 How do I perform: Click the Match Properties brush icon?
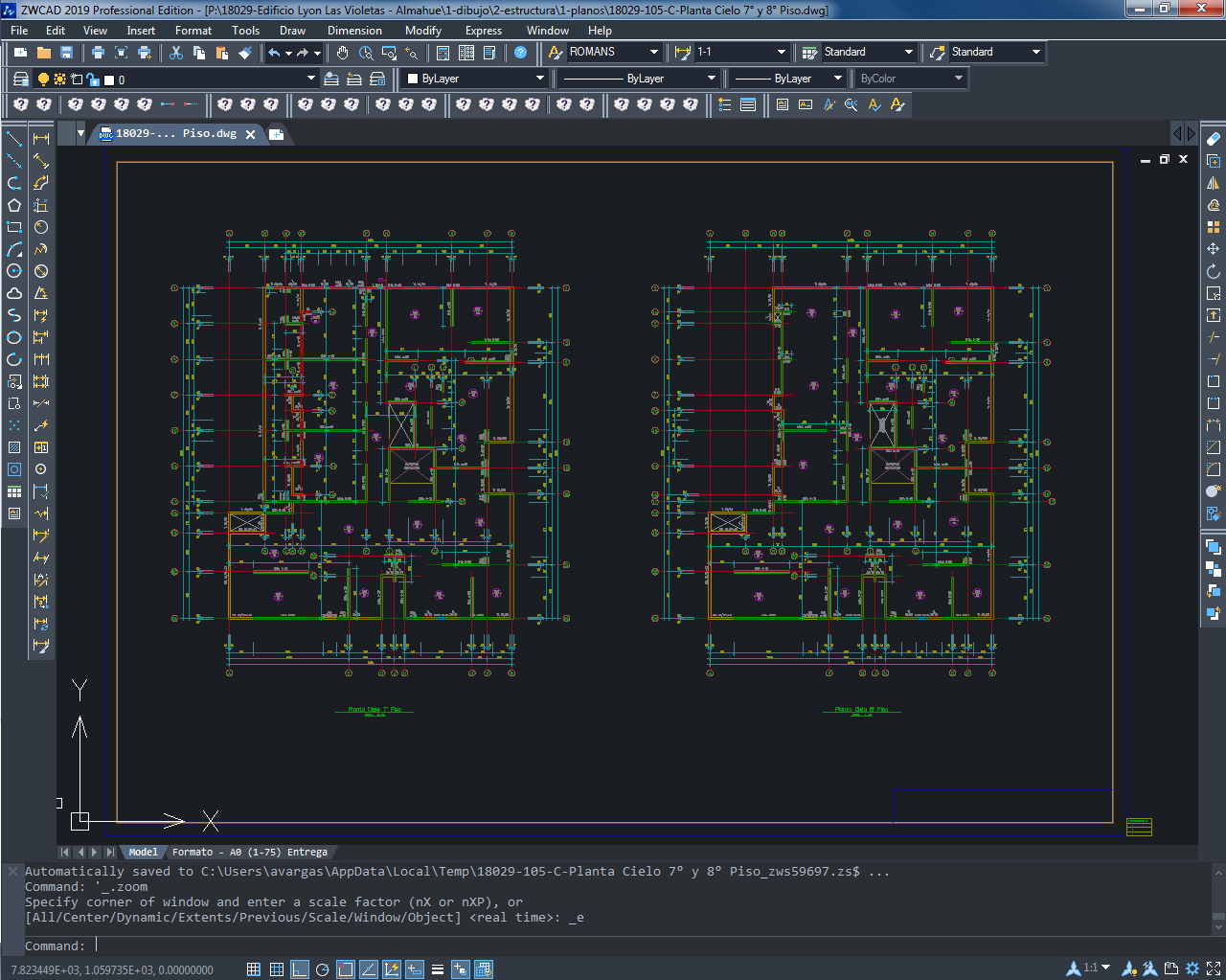click(245, 53)
